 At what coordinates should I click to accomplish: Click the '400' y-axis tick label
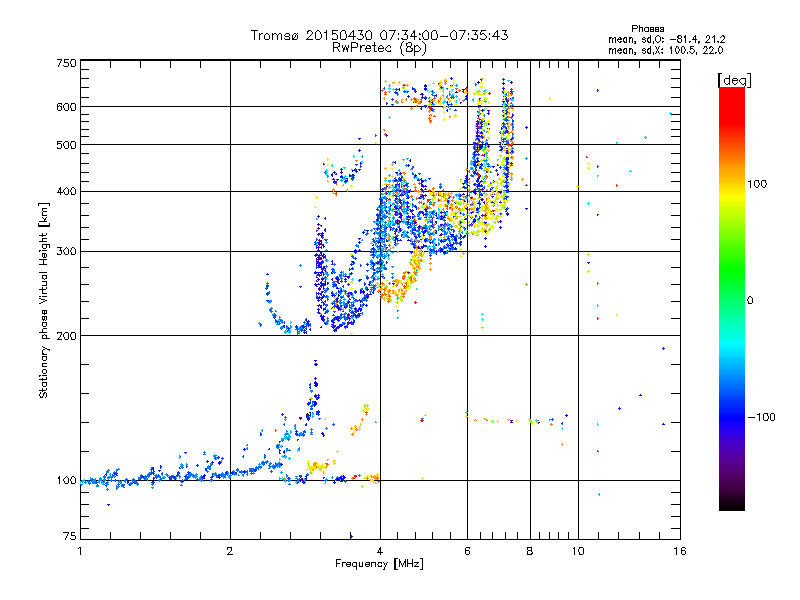pyautogui.click(x=66, y=191)
